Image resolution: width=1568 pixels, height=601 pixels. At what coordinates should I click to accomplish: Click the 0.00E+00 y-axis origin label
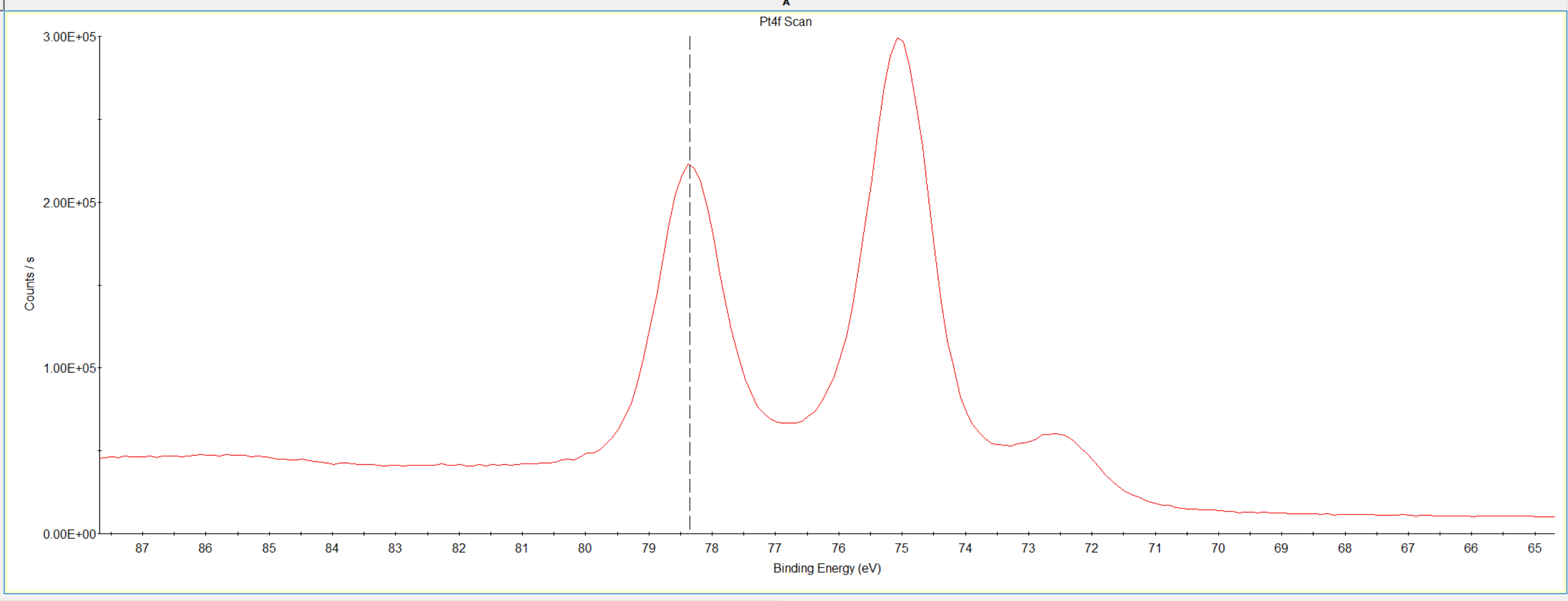coord(69,534)
